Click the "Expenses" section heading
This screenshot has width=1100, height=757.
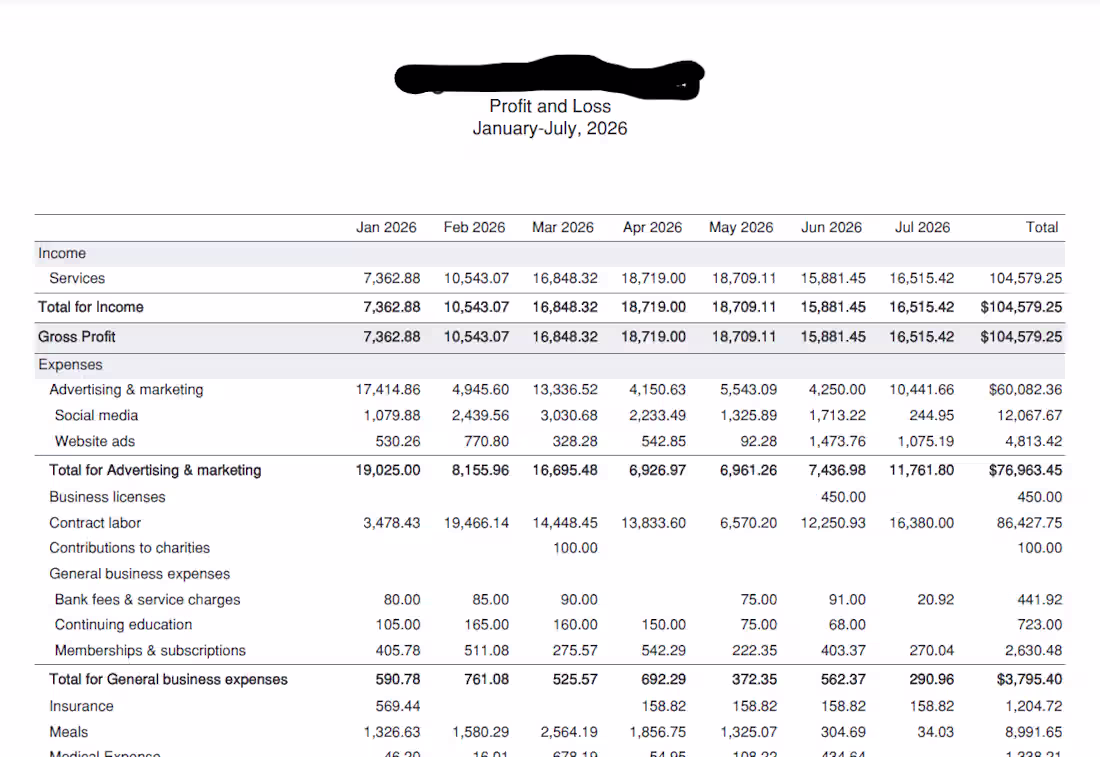pyautogui.click(x=70, y=365)
